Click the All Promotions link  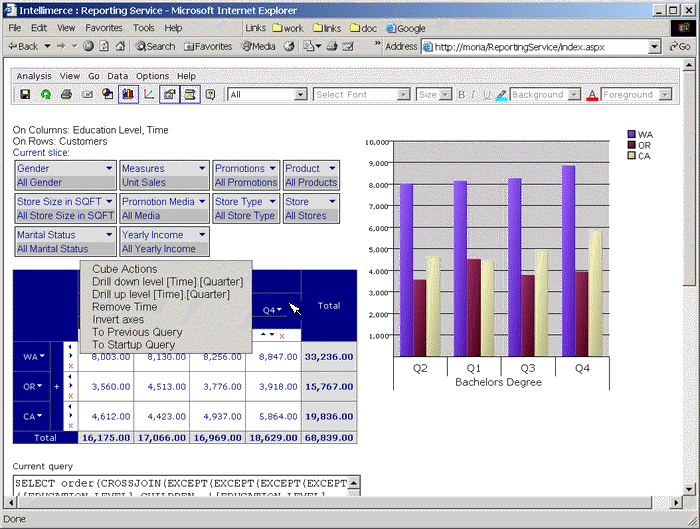pos(246,182)
